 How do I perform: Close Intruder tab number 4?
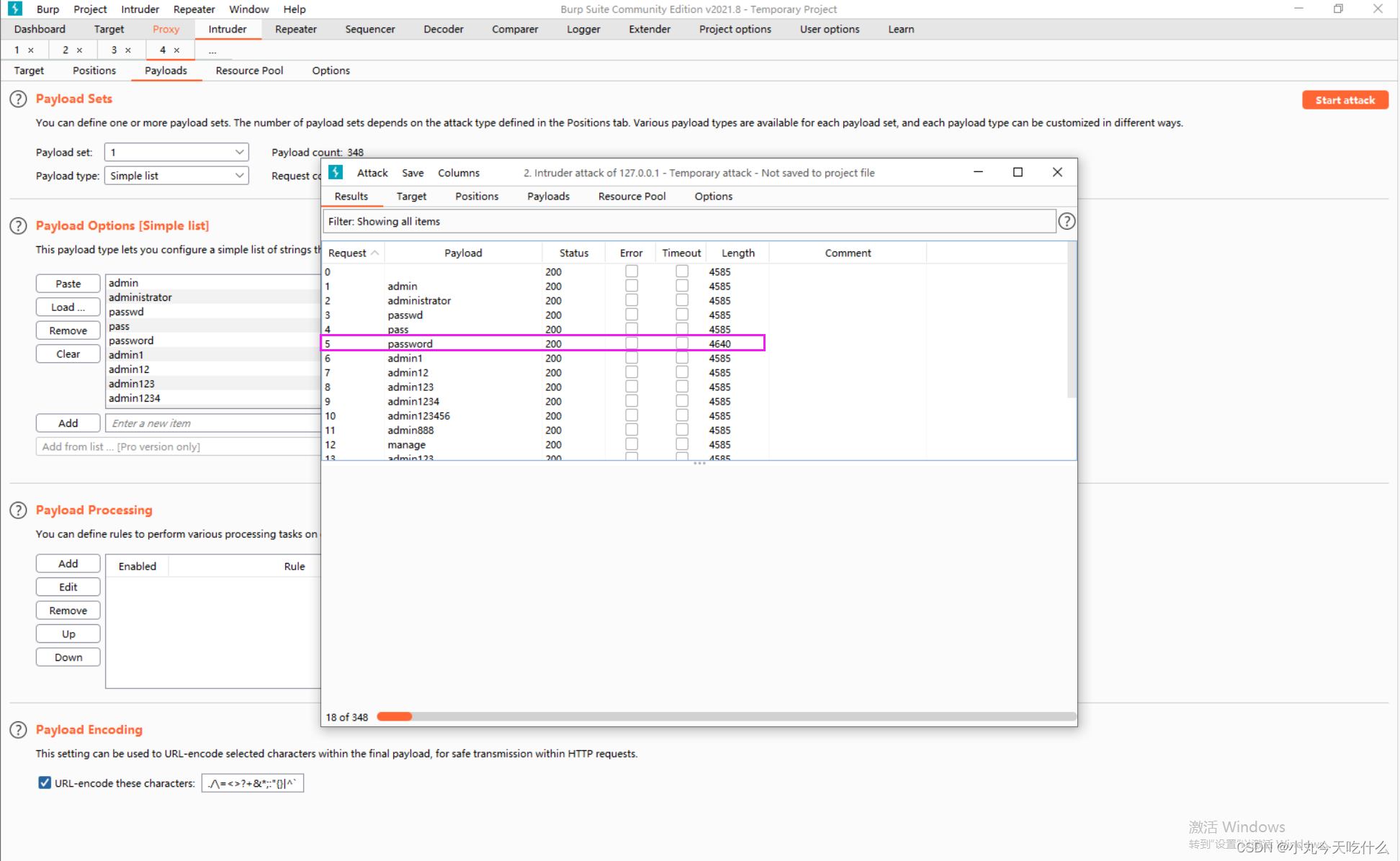(x=176, y=50)
